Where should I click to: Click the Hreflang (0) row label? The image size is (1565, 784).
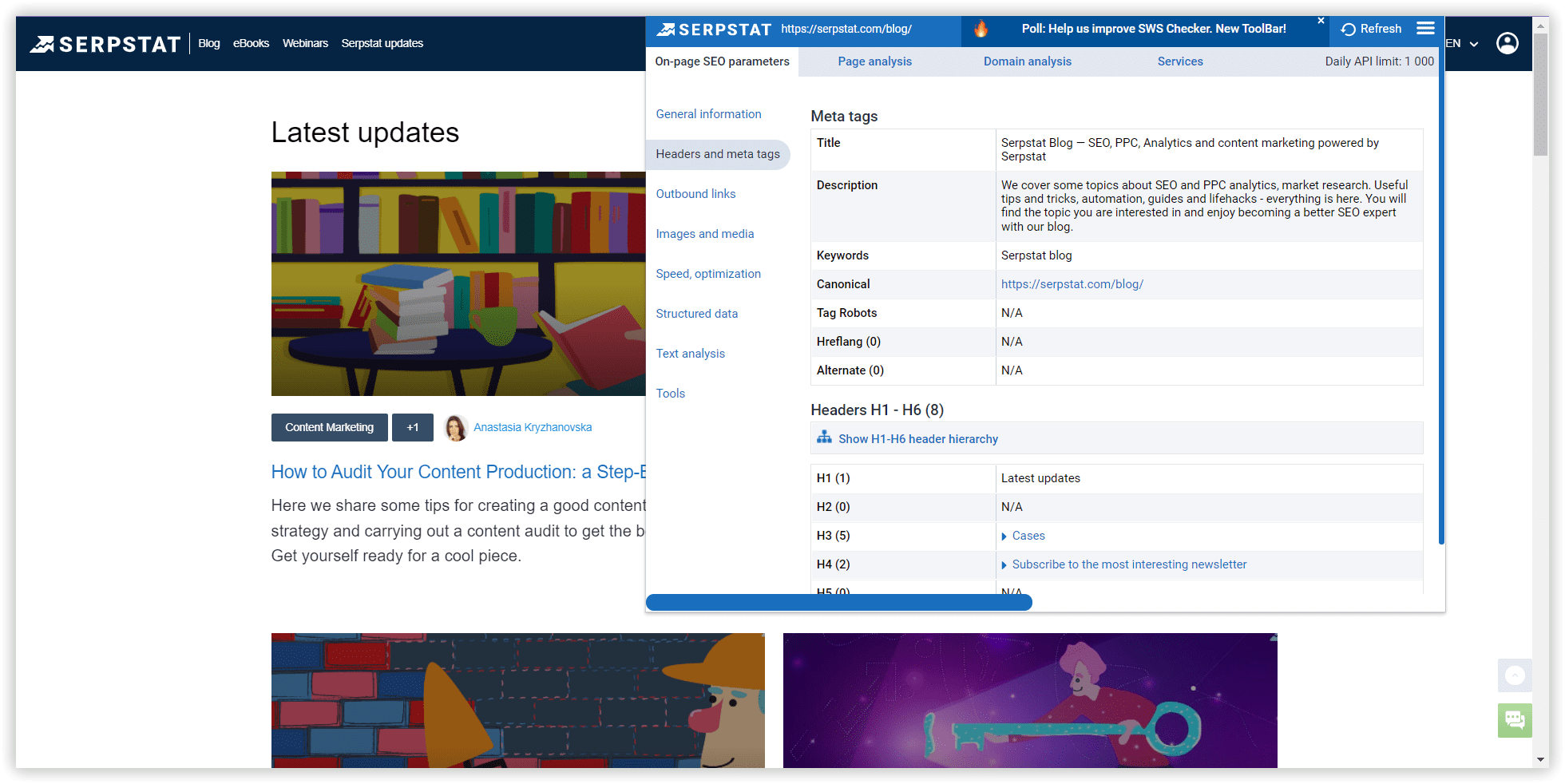point(848,342)
